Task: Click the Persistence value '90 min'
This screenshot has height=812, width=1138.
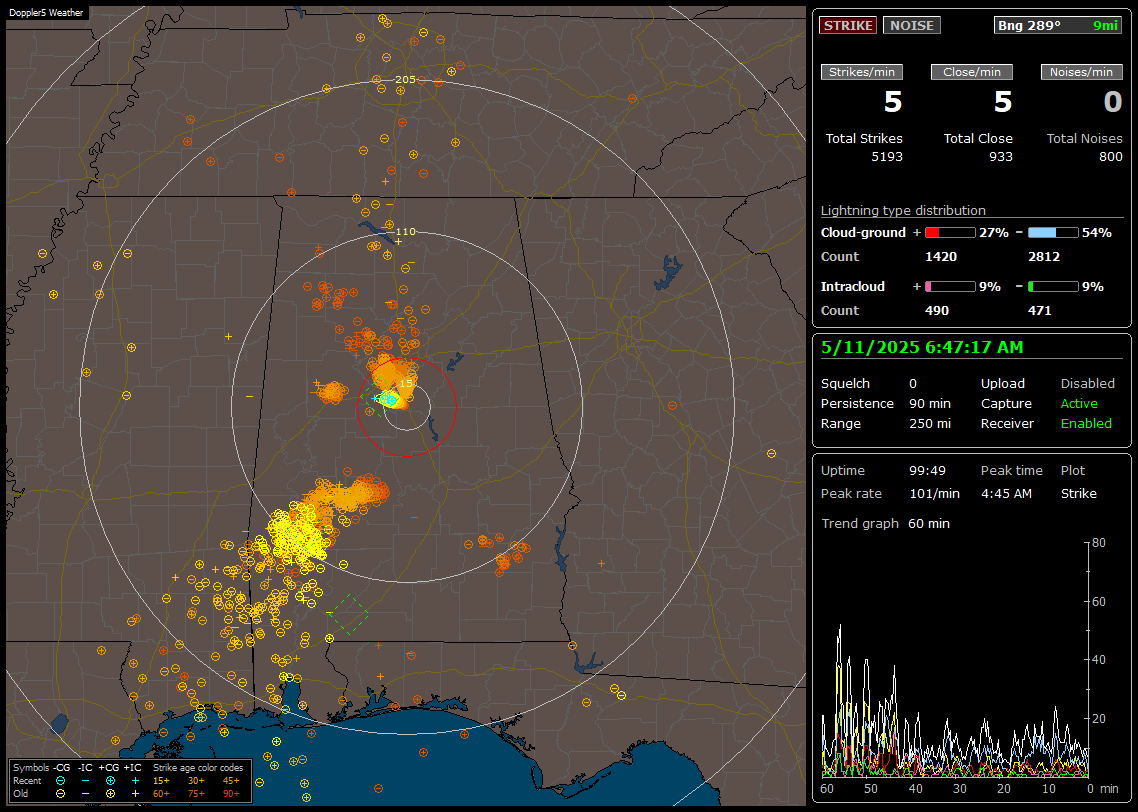Action: coord(930,403)
